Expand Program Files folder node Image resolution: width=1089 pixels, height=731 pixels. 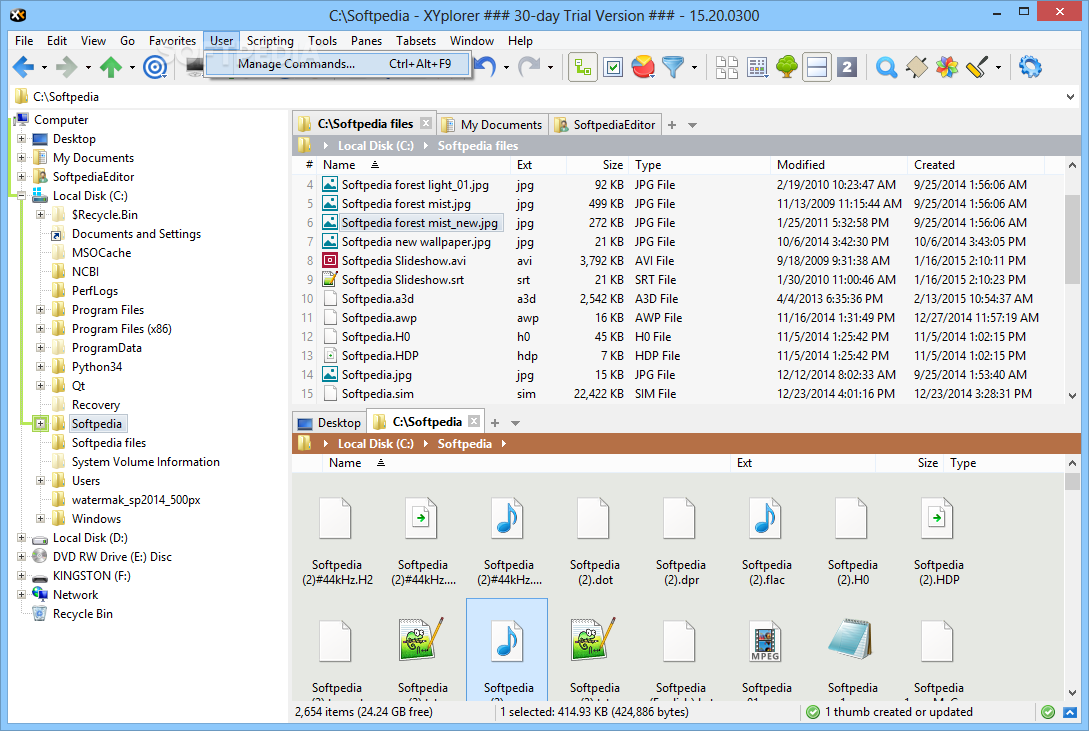tap(40, 310)
